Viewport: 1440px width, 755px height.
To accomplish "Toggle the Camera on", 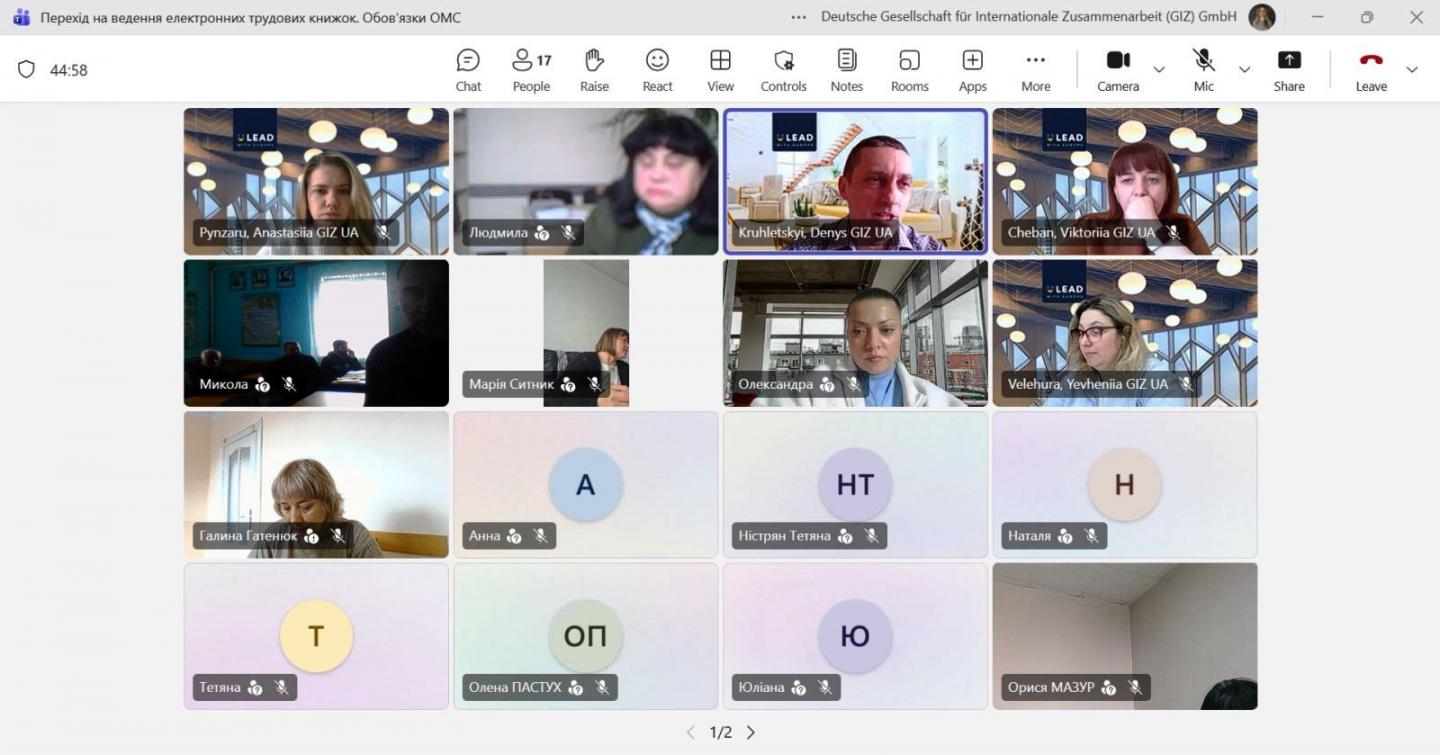I will pyautogui.click(x=1118, y=69).
